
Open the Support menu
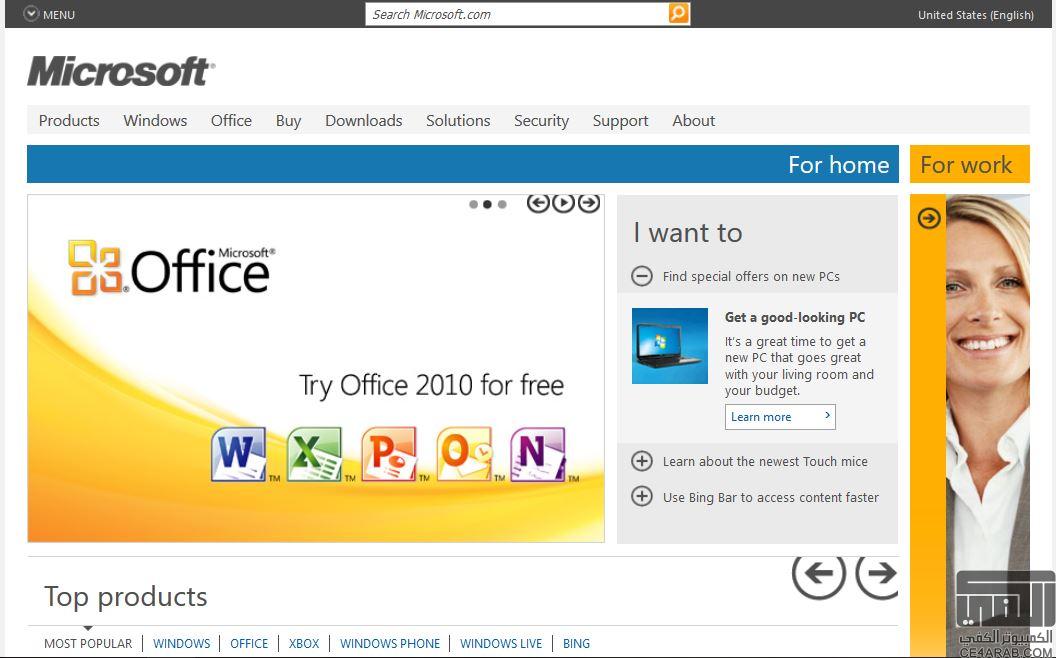pos(620,121)
